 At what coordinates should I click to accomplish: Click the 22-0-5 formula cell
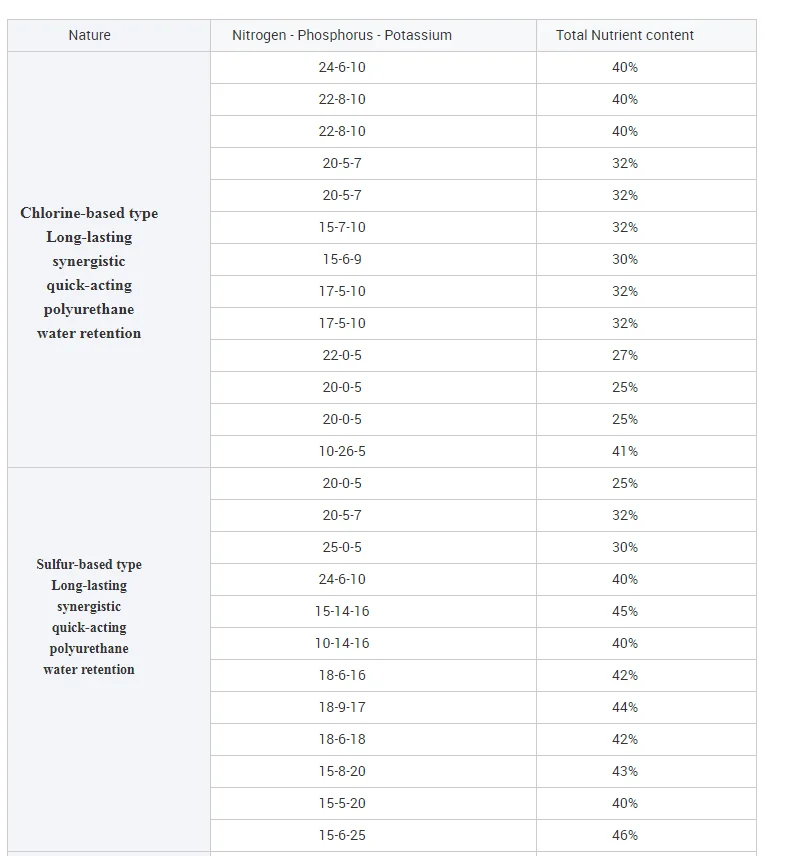342,355
